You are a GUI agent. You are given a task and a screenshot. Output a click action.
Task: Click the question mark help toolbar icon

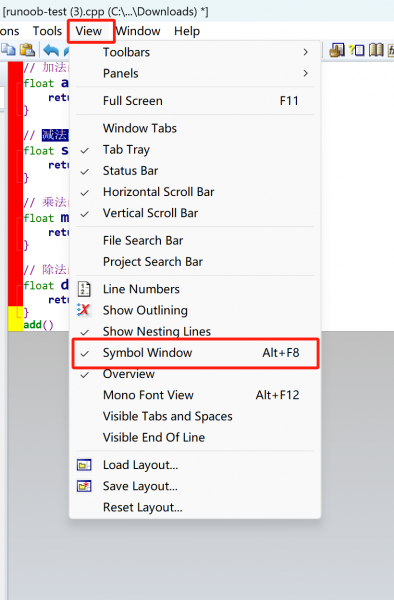(x=357, y=50)
